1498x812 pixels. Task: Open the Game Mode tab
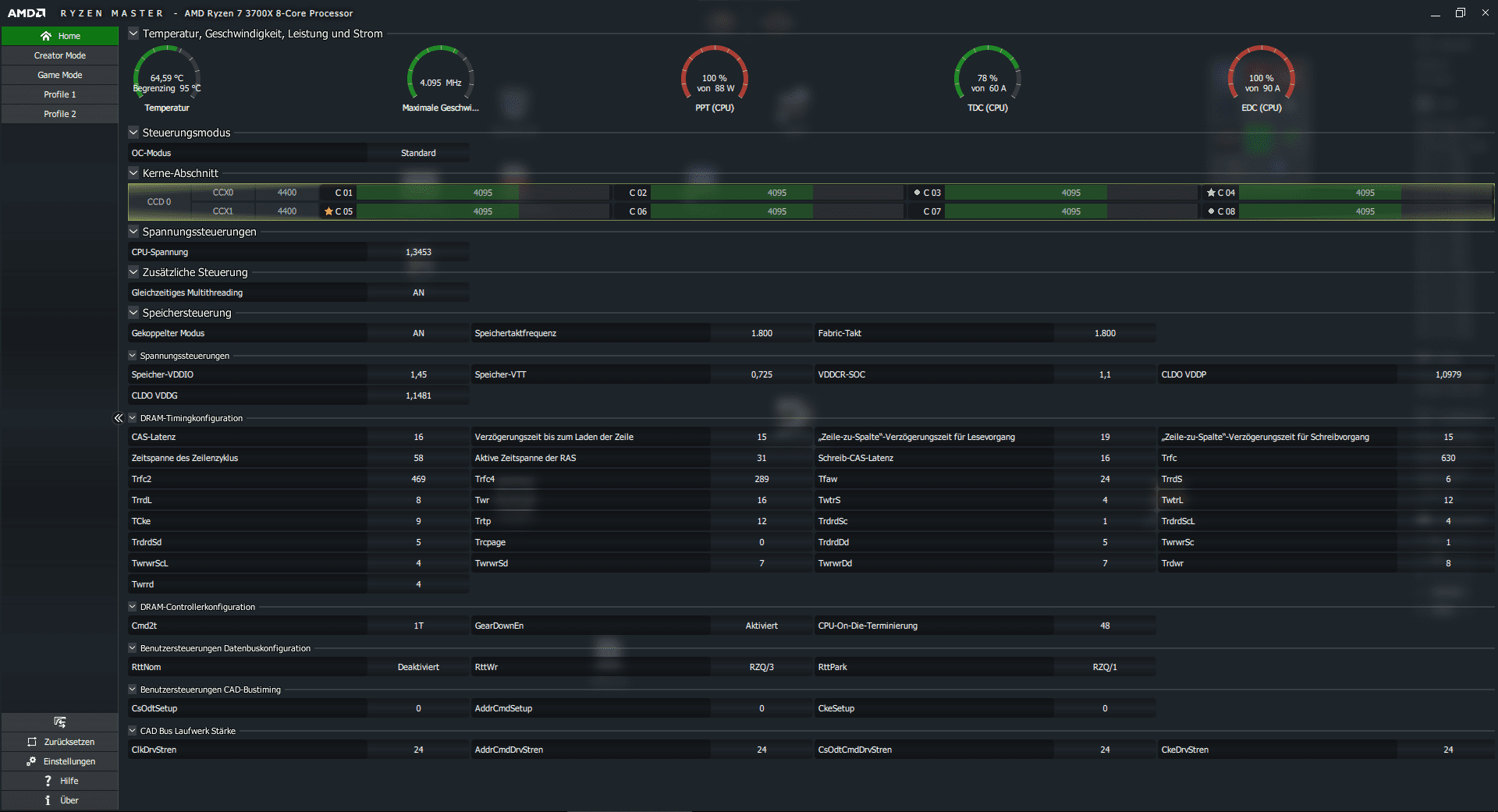[x=60, y=75]
